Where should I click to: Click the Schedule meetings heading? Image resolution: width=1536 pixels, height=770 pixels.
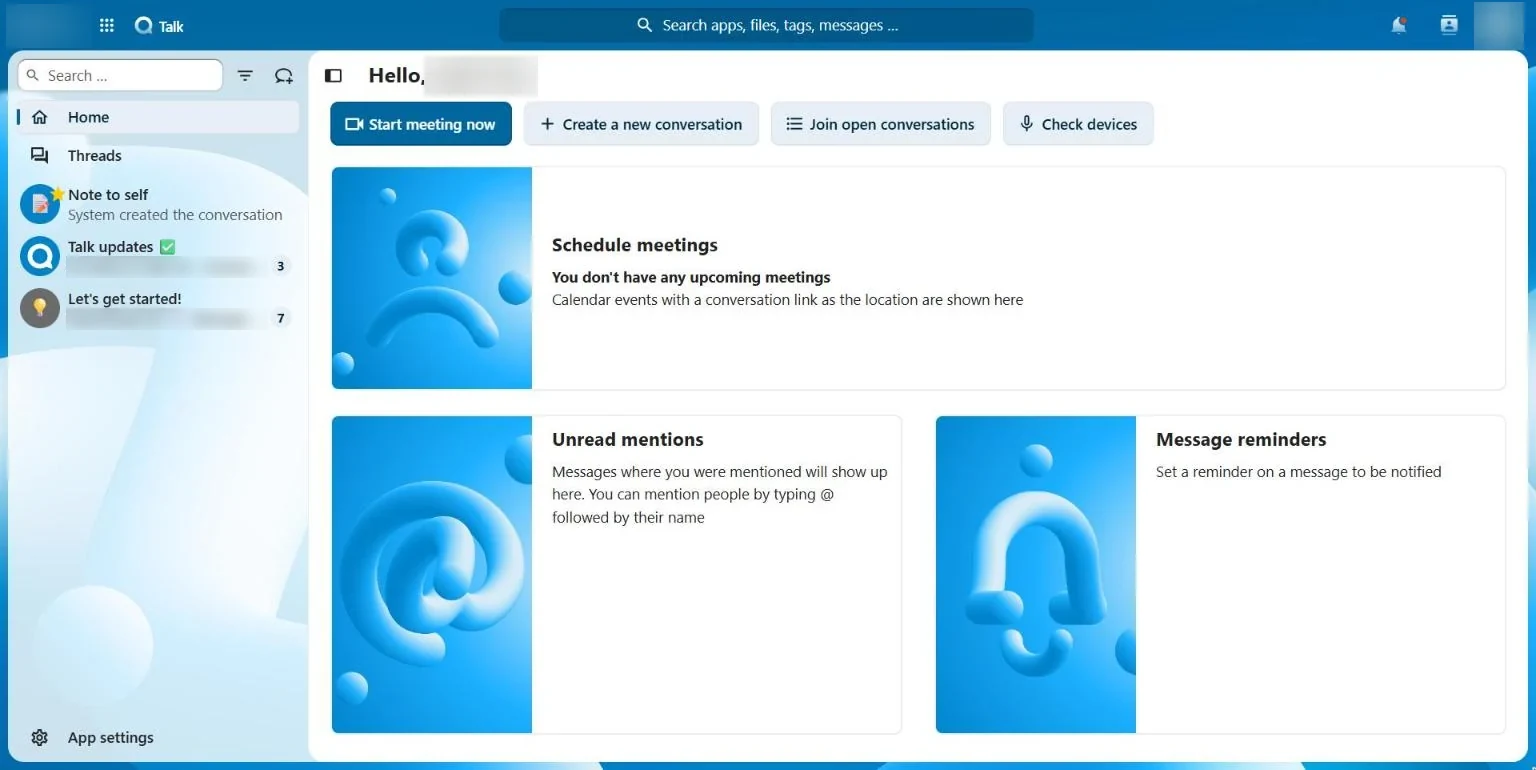[x=635, y=245]
